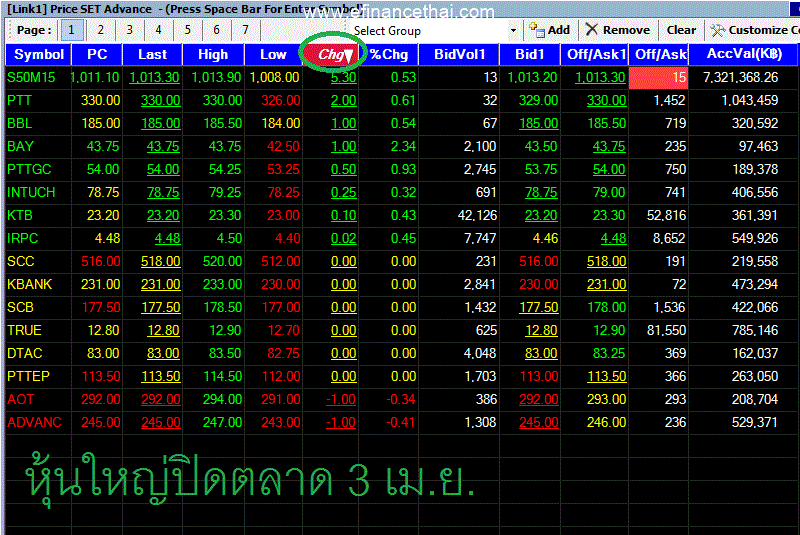Select the BAY symbol
This screenshot has width=800, height=535.
pyautogui.click(x=20, y=146)
